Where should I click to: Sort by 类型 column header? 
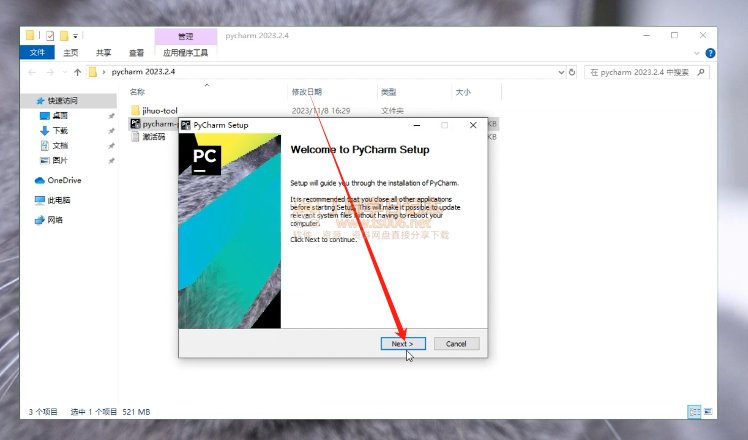tap(389, 92)
